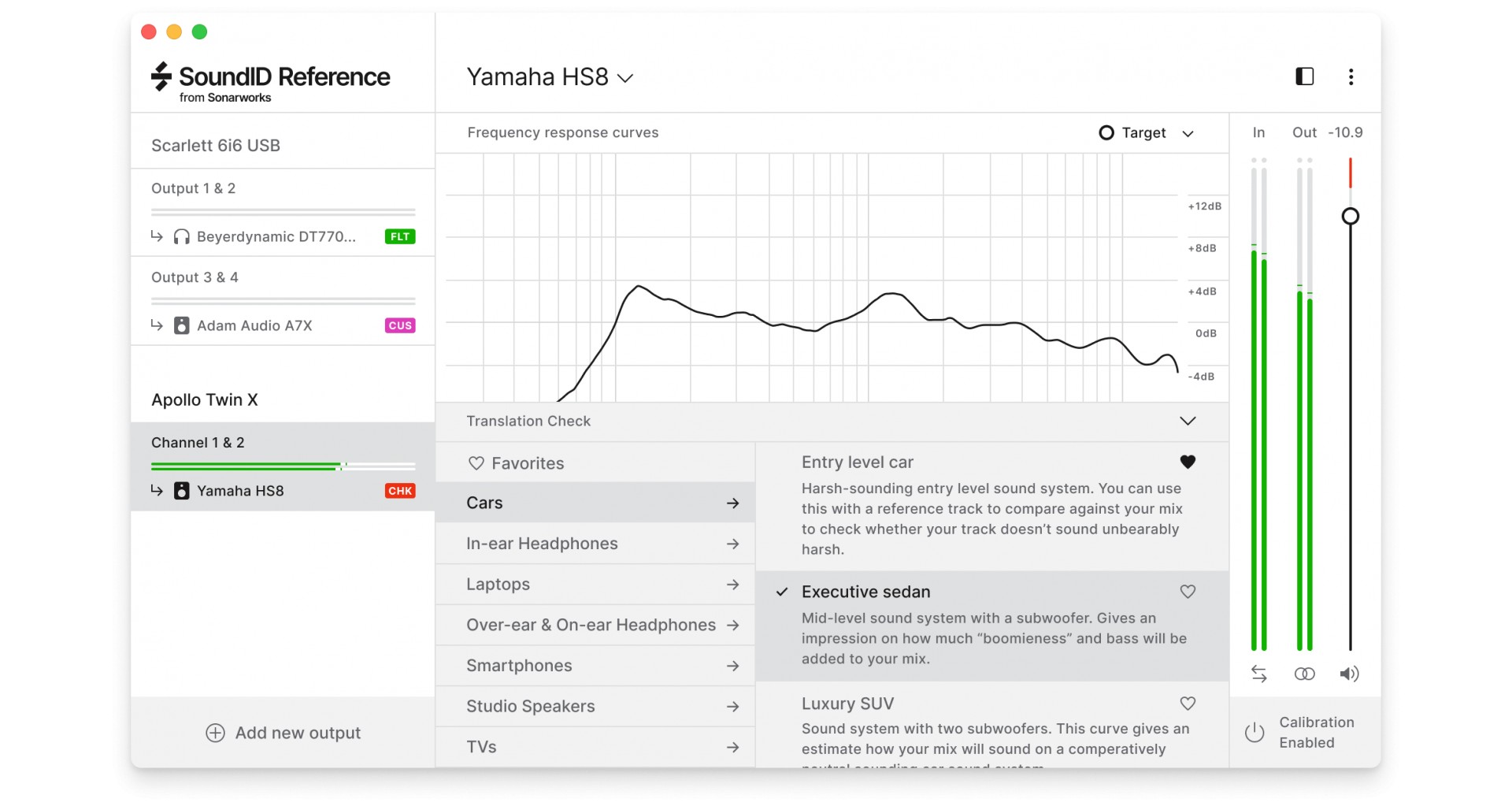Select the Luxury SUV profile
Image resolution: width=1512 pixels, height=806 pixels.
(847, 704)
